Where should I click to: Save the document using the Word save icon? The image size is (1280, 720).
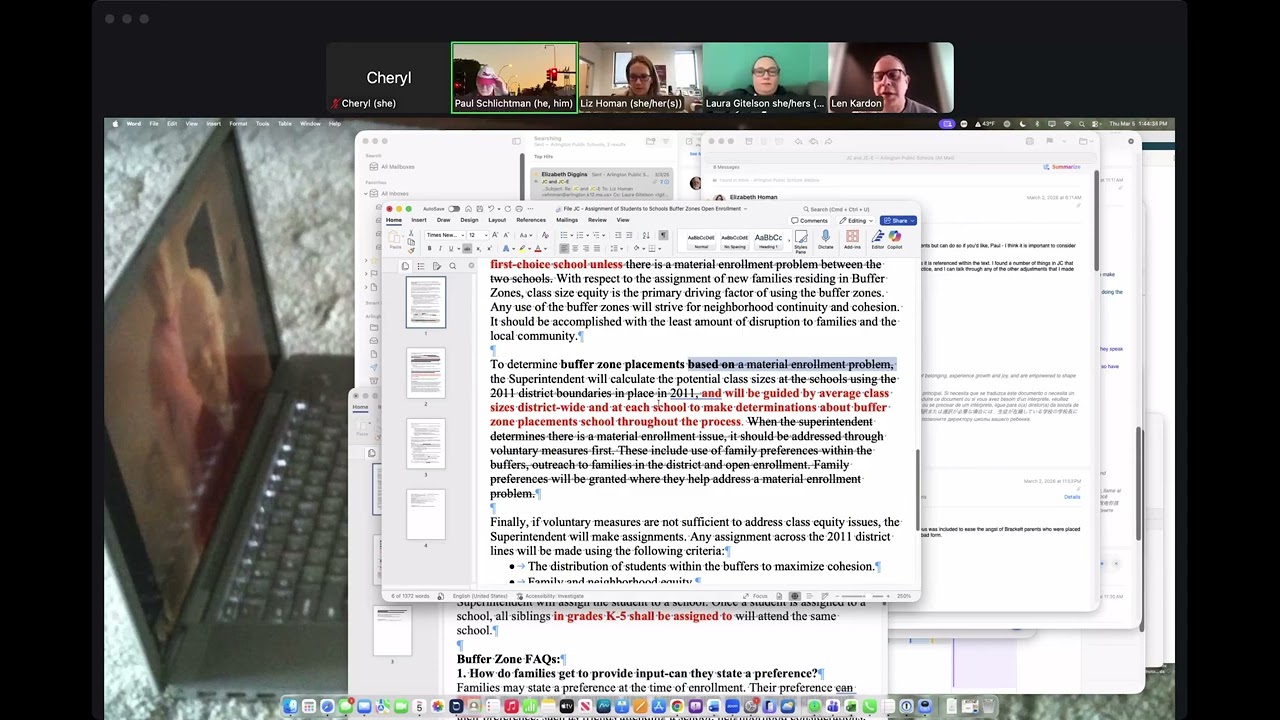click(480, 209)
